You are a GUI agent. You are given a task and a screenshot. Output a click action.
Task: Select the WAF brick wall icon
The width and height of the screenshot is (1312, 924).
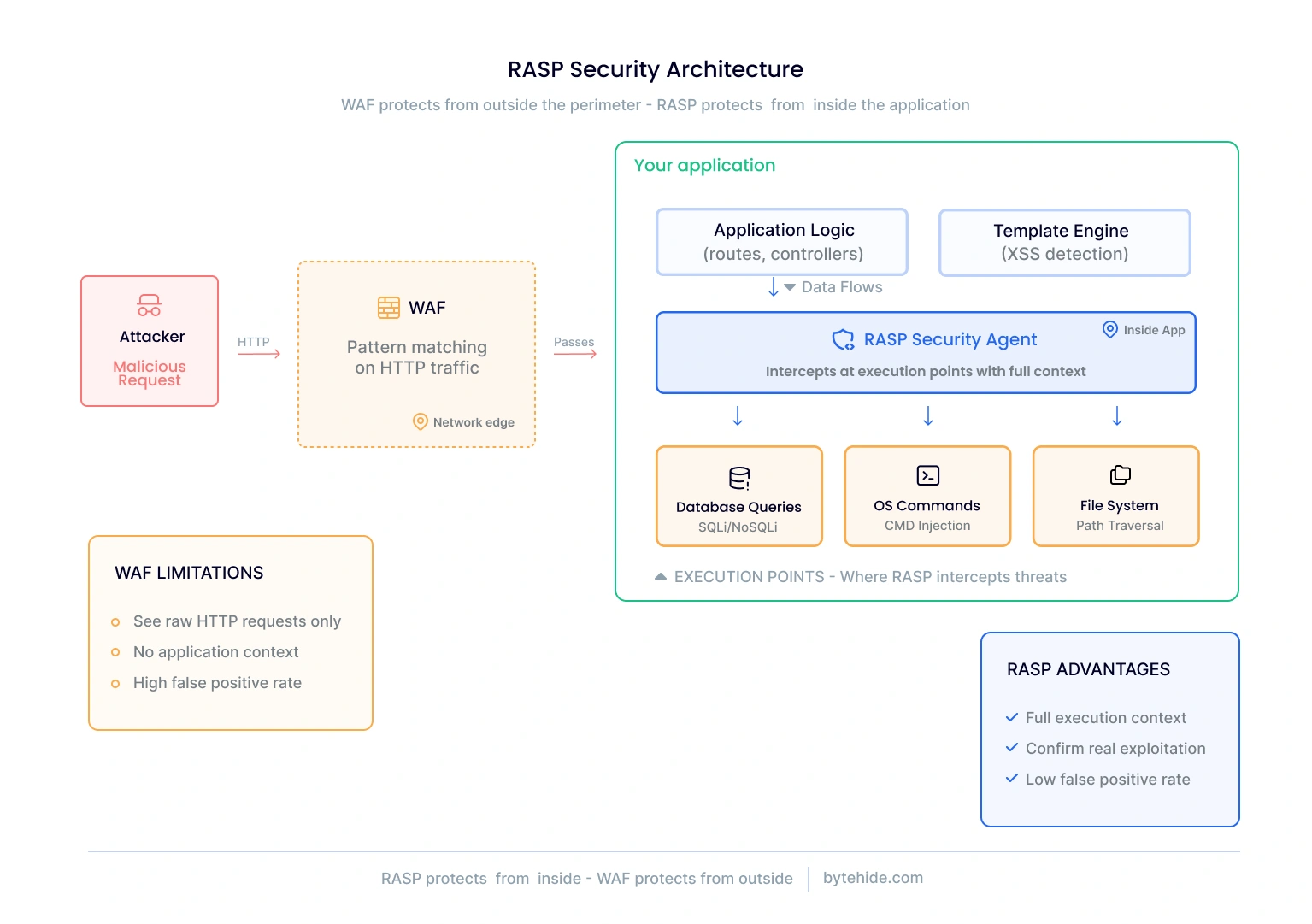coord(387,306)
